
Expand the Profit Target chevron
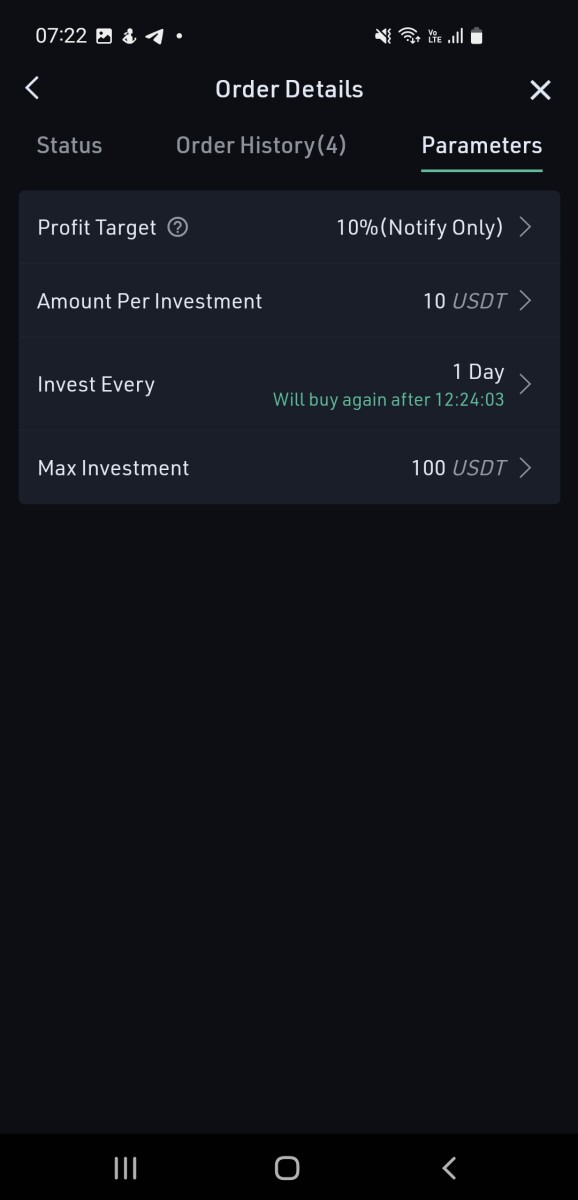pos(526,227)
